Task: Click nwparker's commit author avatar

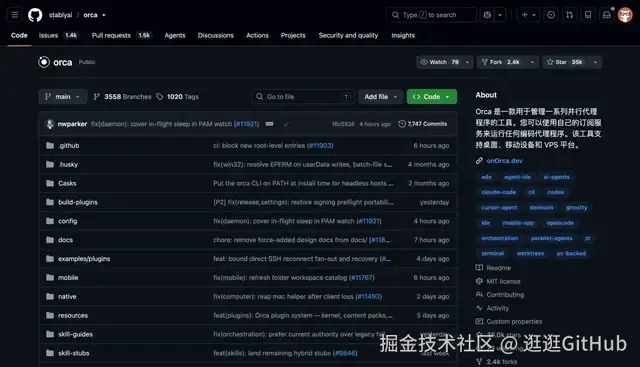Action: (x=50, y=124)
